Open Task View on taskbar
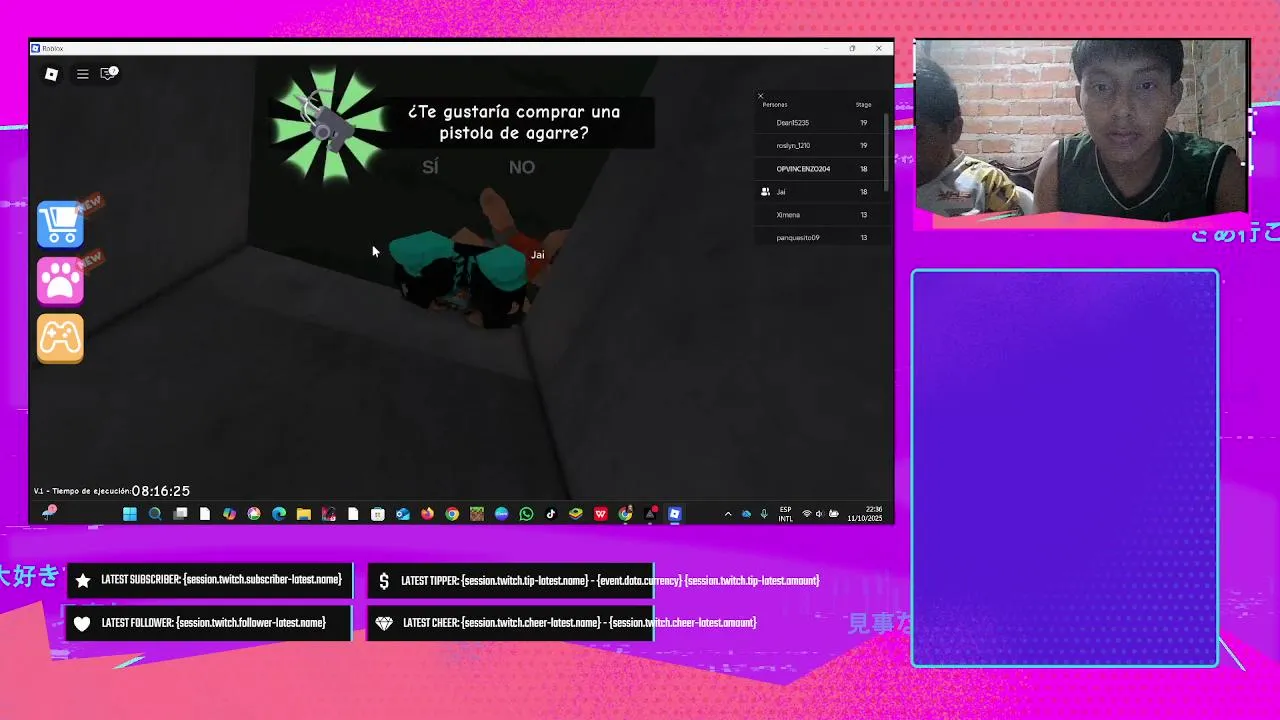The height and width of the screenshot is (720, 1280). pyautogui.click(x=180, y=514)
